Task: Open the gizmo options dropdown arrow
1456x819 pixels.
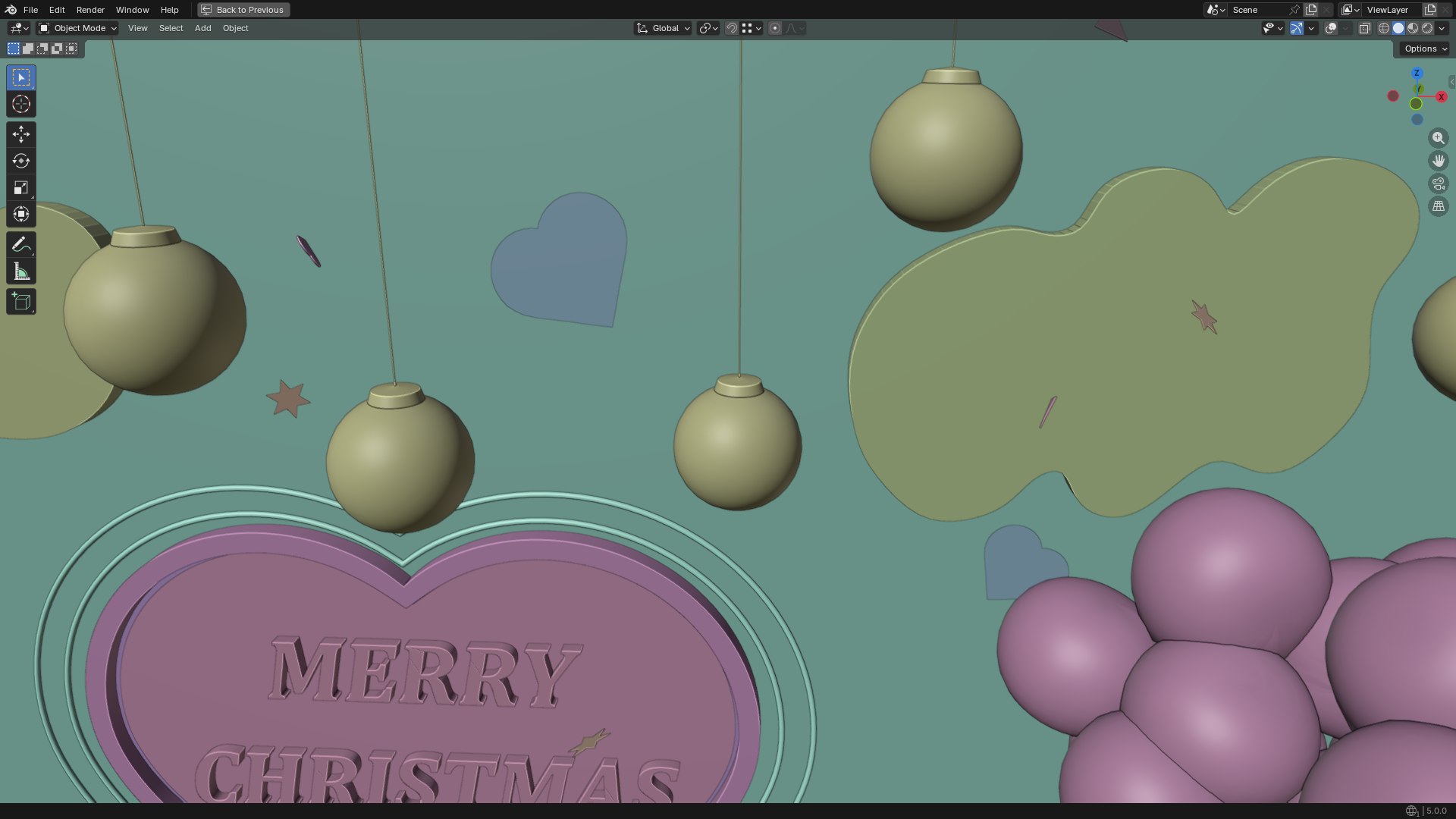Action: coord(1311,28)
